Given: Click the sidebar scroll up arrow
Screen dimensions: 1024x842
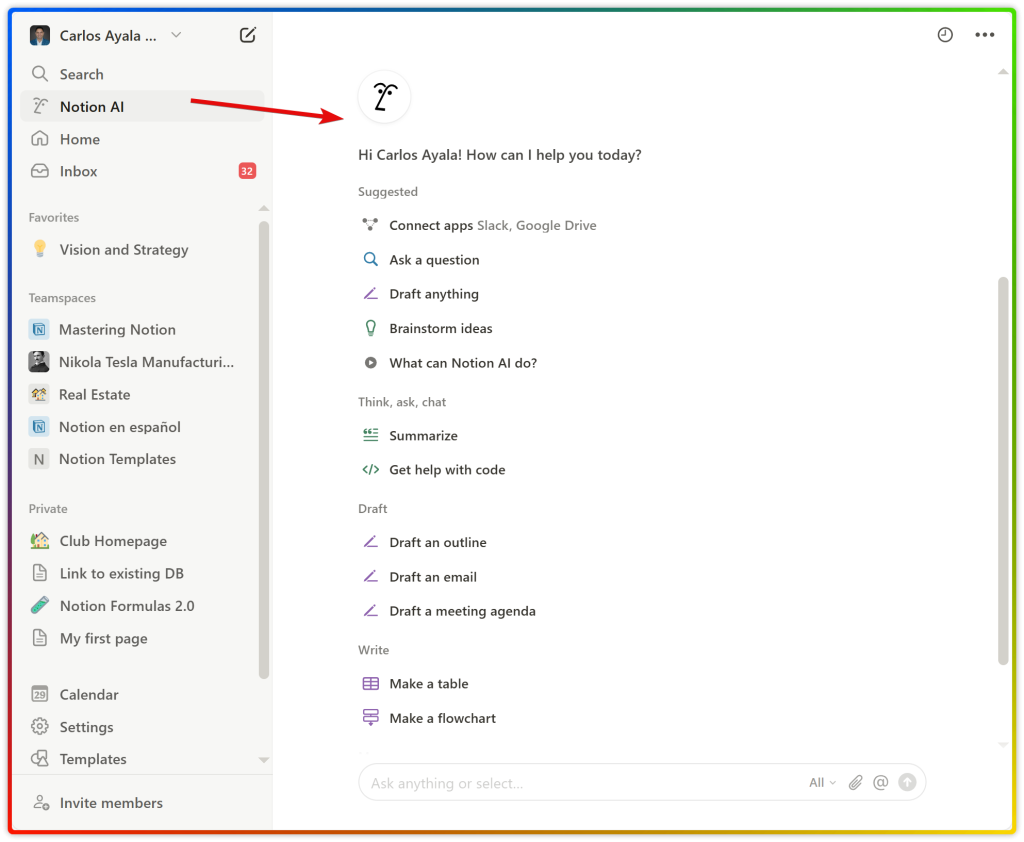Looking at the screenshot, I should point(264,208).
